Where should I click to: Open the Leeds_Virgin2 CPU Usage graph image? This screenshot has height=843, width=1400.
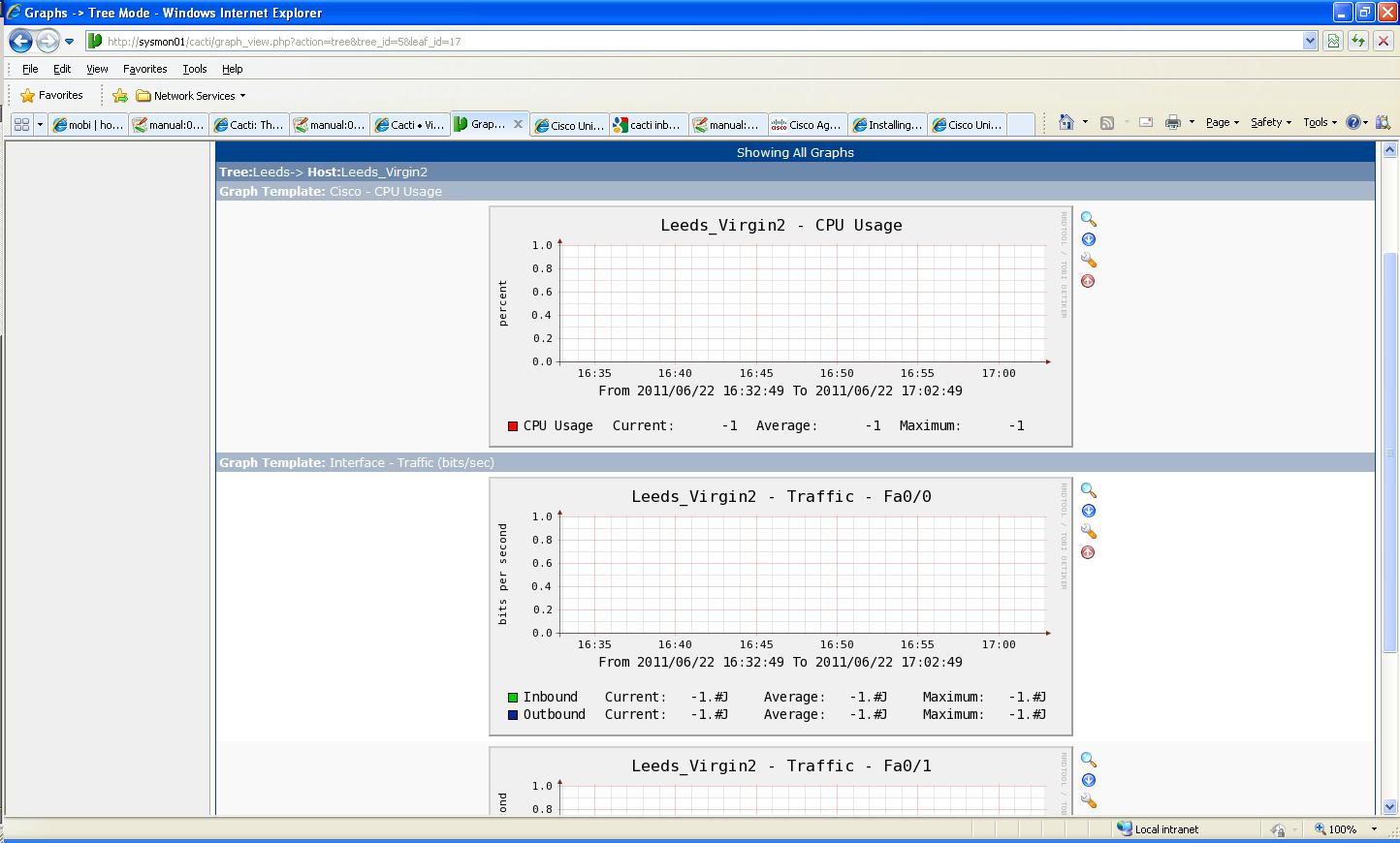(x=780, y=327)
